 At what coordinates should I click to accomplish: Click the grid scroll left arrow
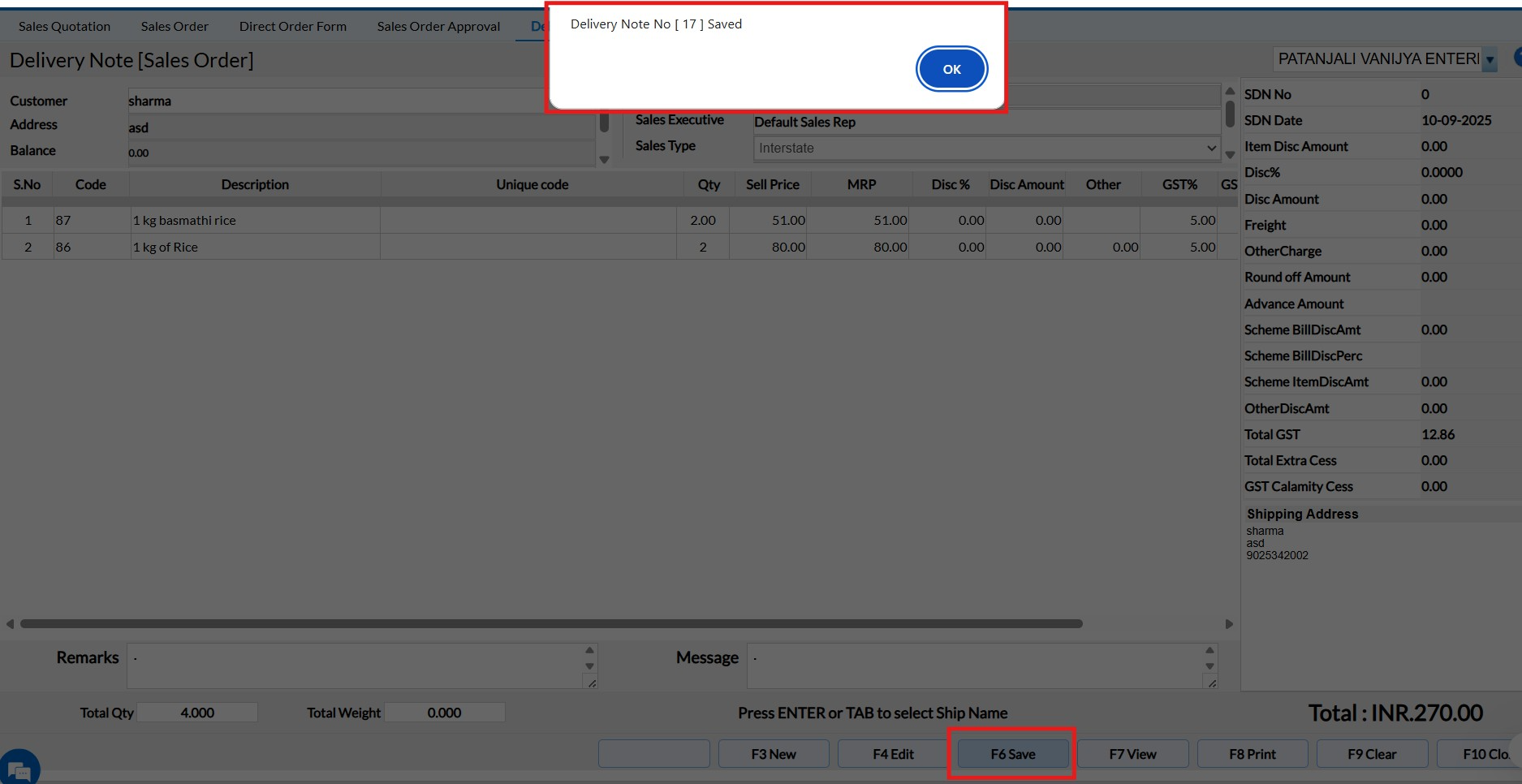(x=10, y=624)
